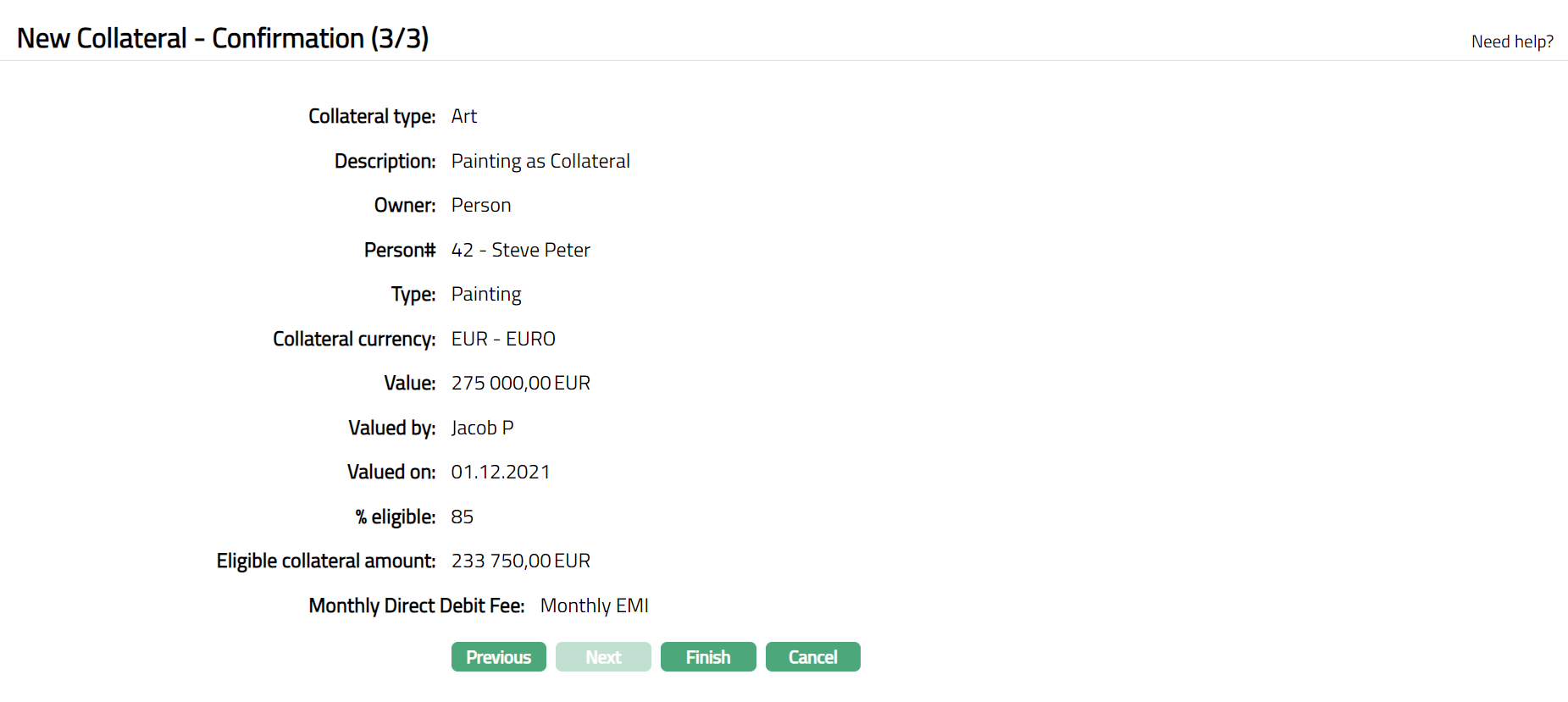The height and width of the screenshot is (702, 1568).
Task: Select the collateral type value Art
Action: (464, 116)
